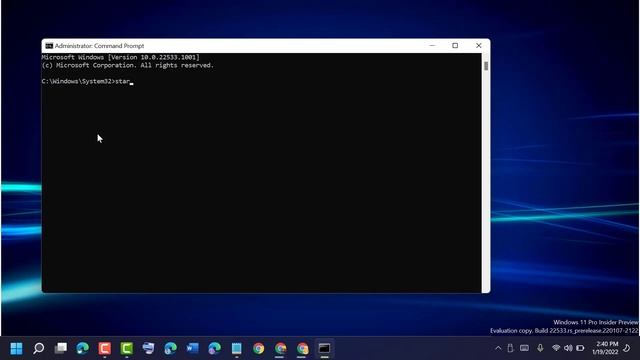Open Task View on the taskbar
Screen dimensions: 640x360
click(61, 348)
